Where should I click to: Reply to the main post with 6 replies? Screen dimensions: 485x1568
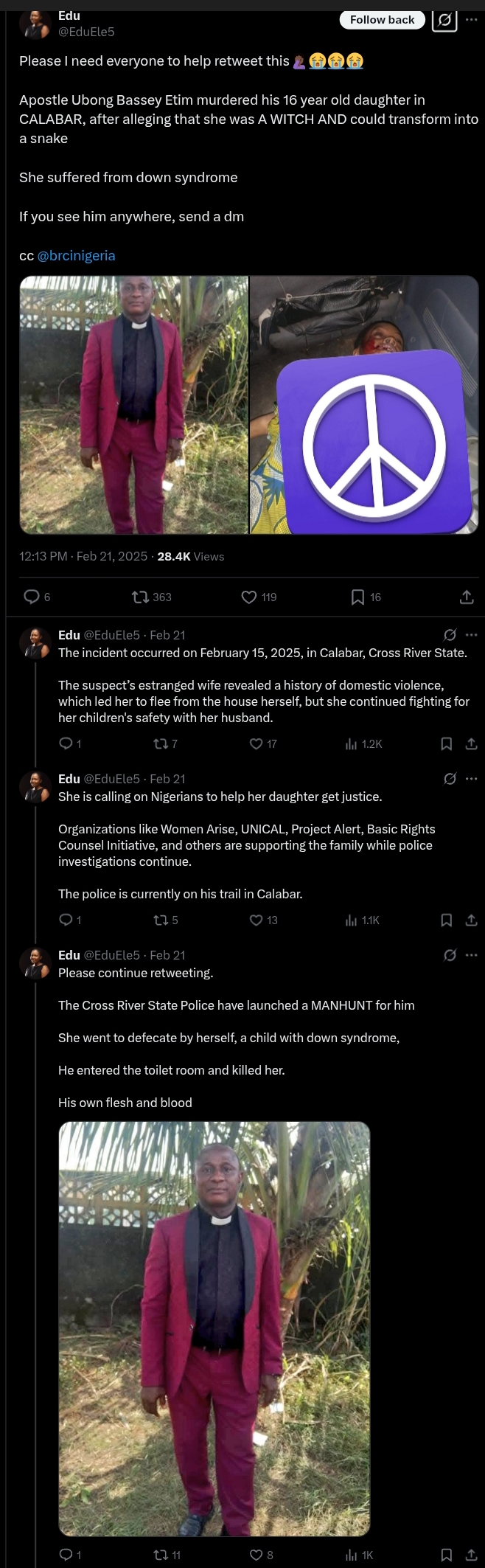32,597
